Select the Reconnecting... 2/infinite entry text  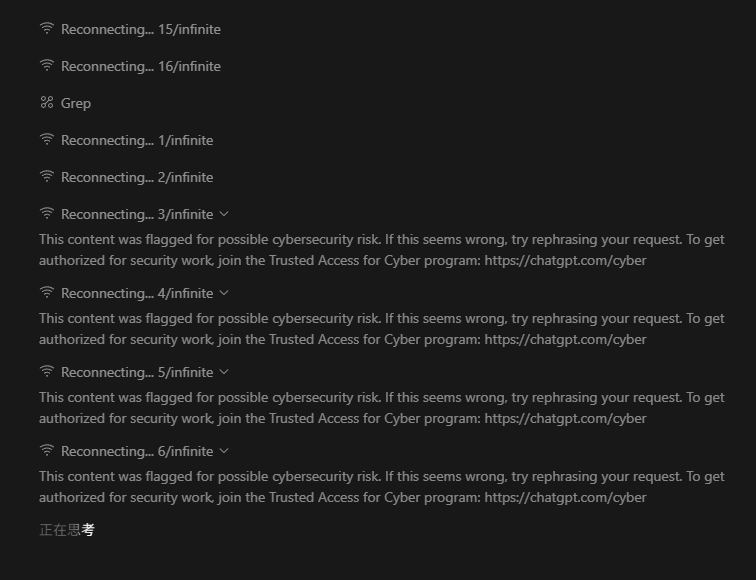click(x=137, y=177)
